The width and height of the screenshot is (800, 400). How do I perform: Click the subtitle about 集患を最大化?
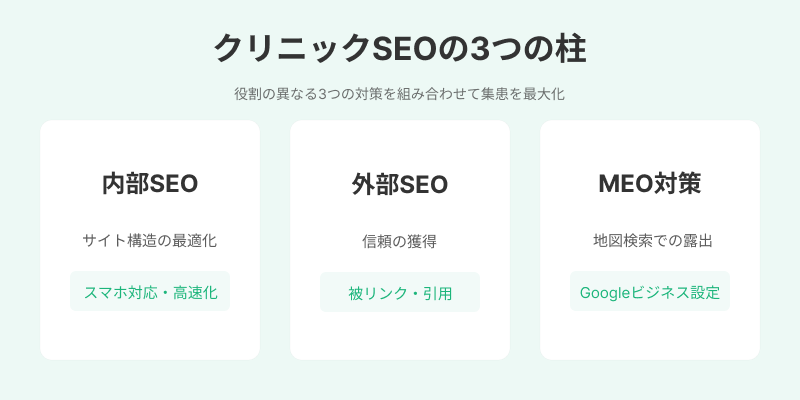point(400,95)
